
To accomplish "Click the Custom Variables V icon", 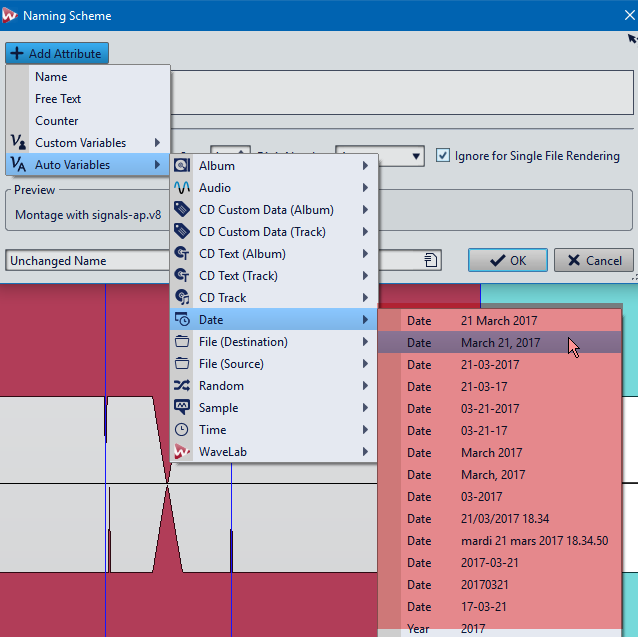I will click(18, 142).
